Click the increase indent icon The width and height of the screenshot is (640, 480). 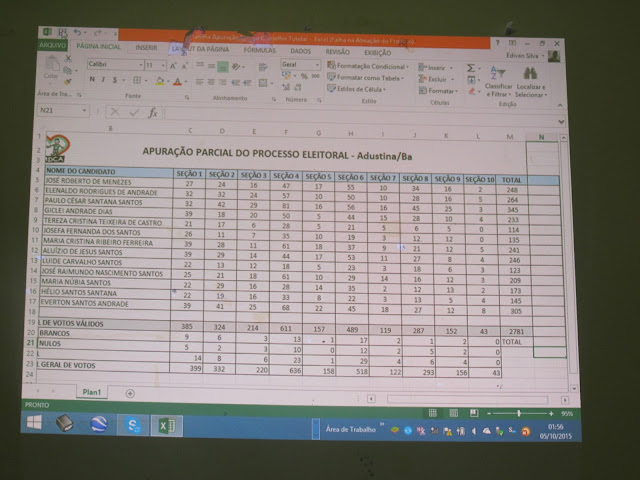coord(247,82)
